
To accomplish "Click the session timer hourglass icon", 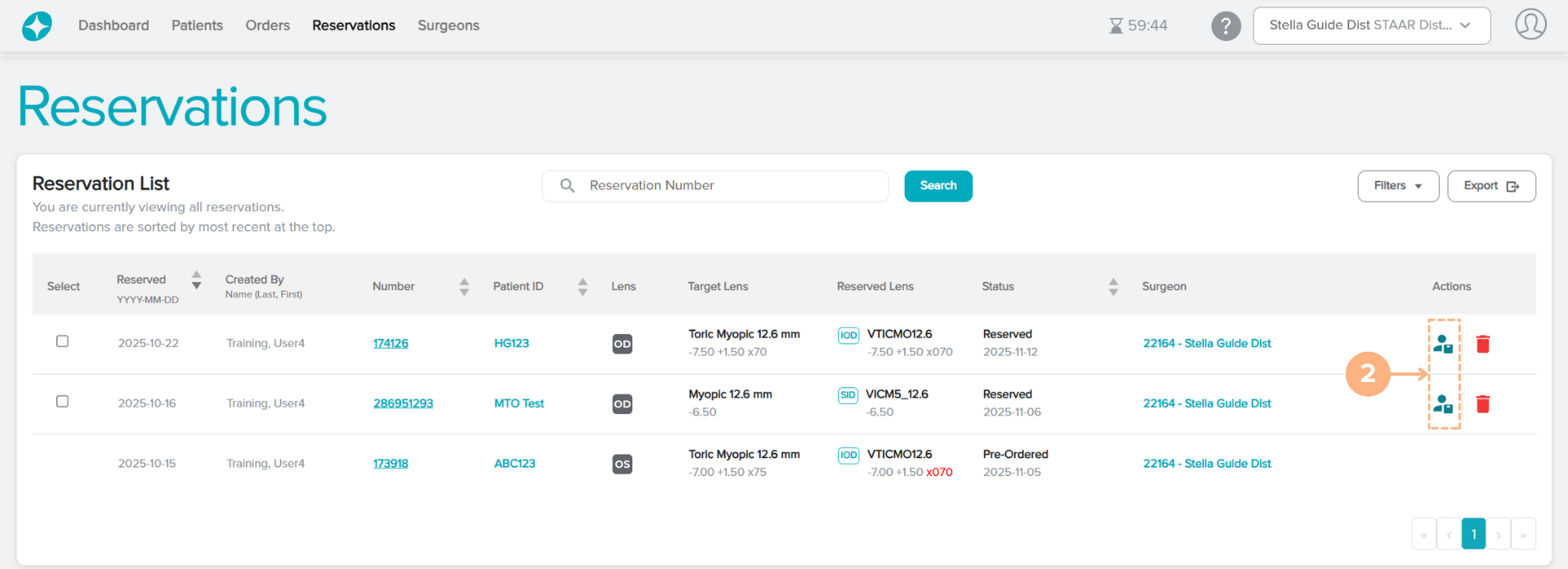I will point(1116,26).
